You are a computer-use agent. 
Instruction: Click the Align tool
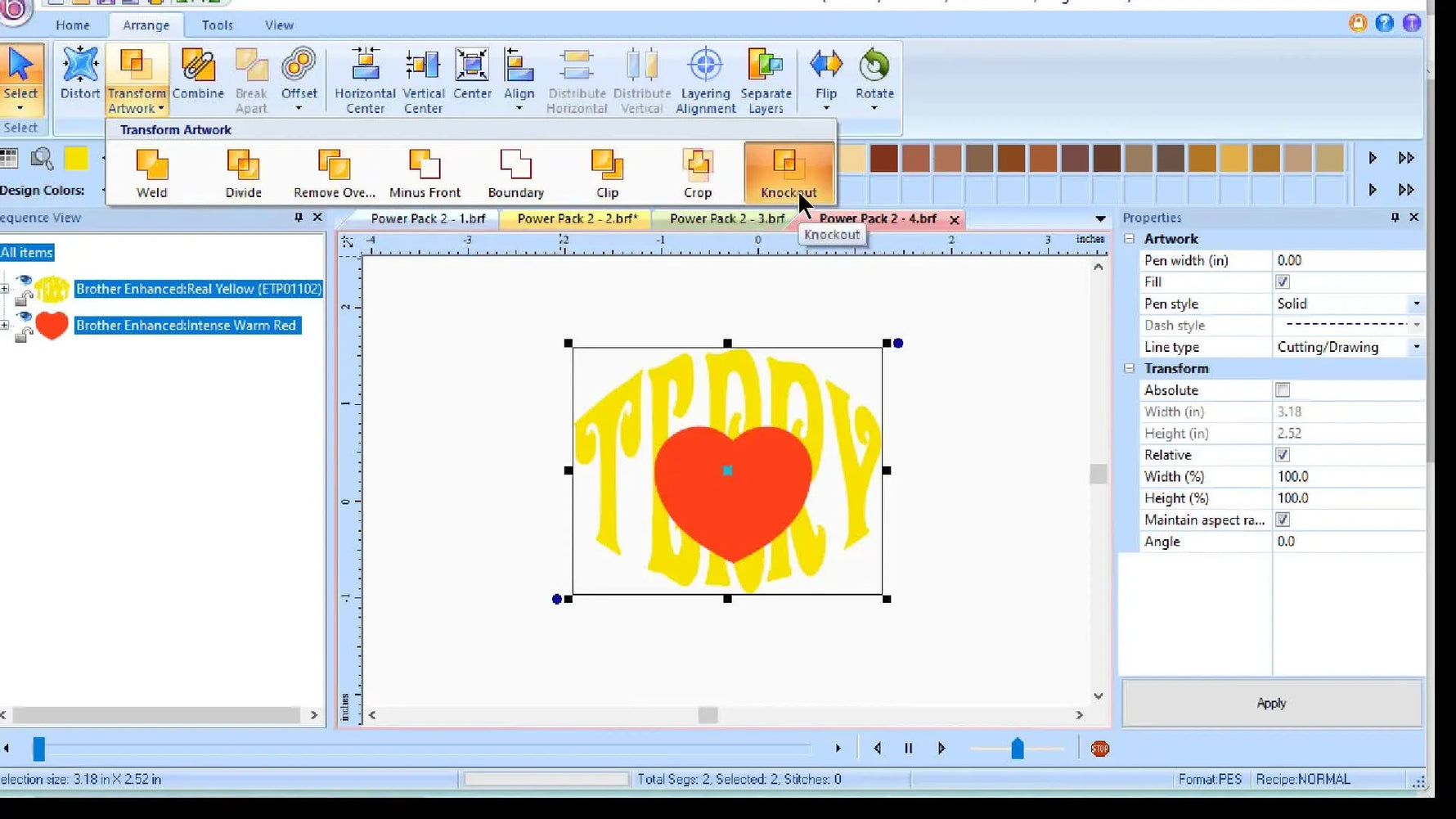(x=519, y=79)
